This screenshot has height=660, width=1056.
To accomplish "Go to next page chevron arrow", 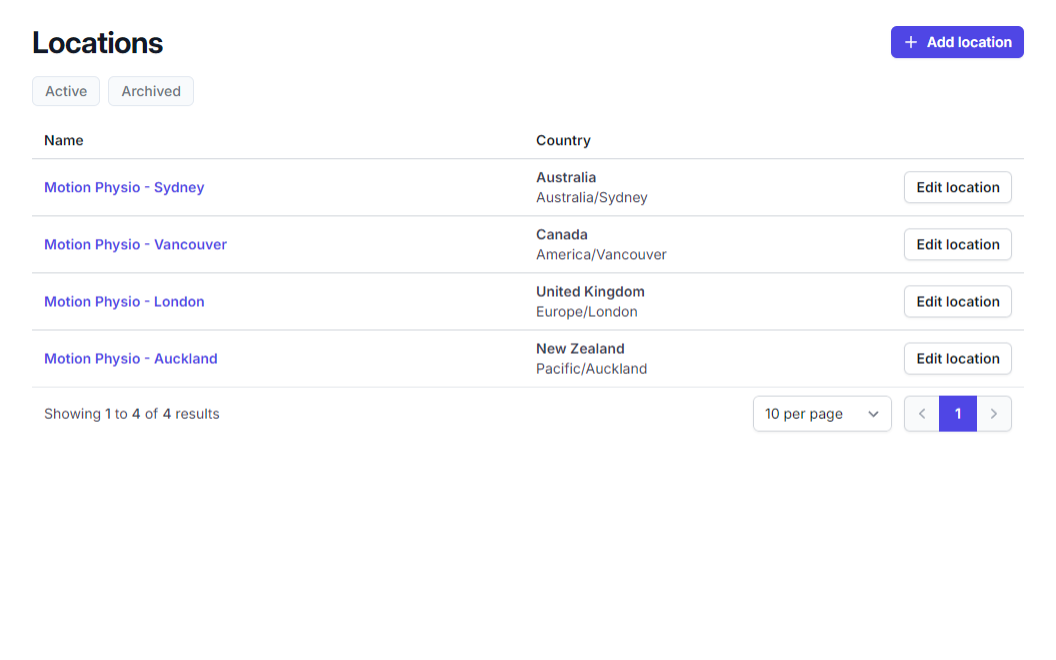I will [993, 414].
